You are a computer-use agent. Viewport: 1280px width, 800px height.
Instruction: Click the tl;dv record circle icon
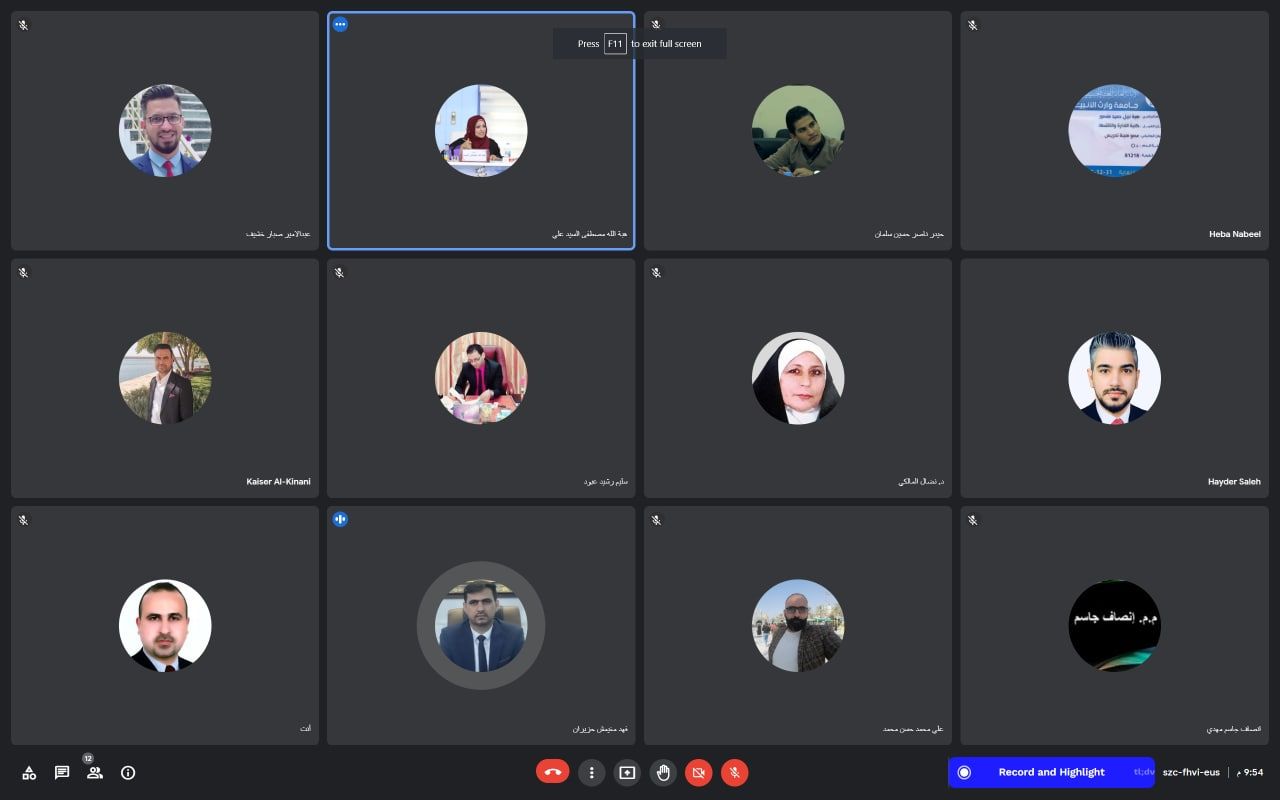tap(964, 772)
